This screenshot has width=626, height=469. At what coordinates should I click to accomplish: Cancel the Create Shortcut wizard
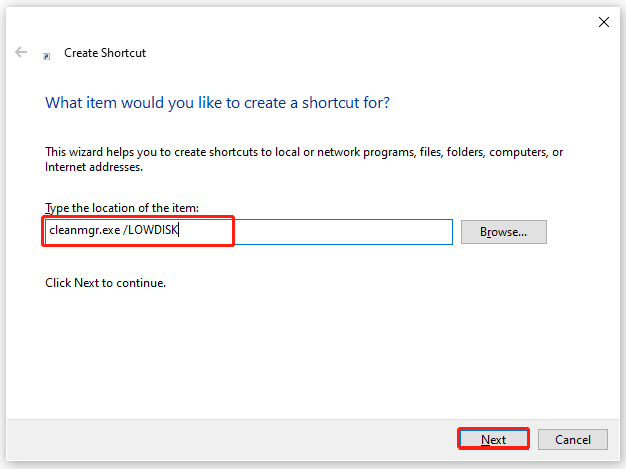pos(573,439)
